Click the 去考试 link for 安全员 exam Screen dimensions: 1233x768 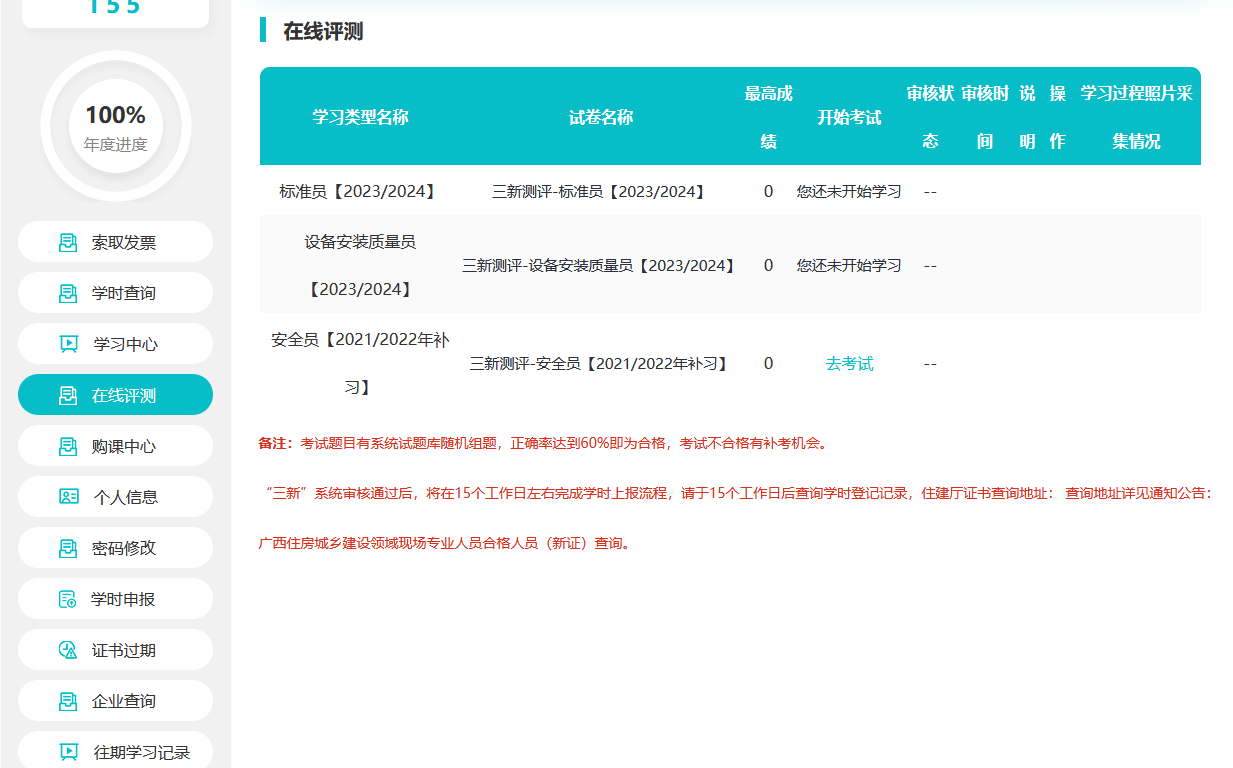coord(849,364)
